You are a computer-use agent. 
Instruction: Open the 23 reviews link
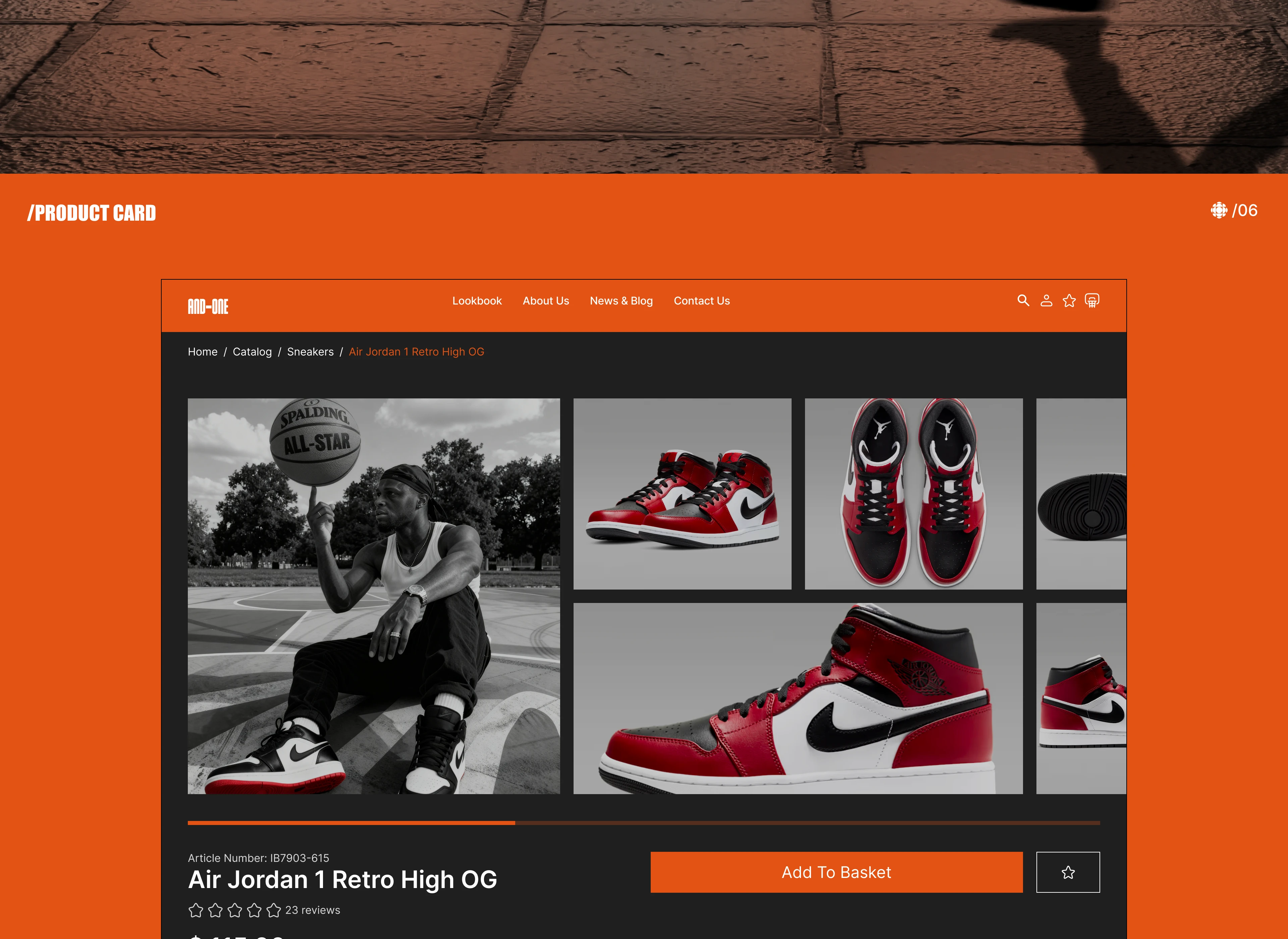coord(313,910)
